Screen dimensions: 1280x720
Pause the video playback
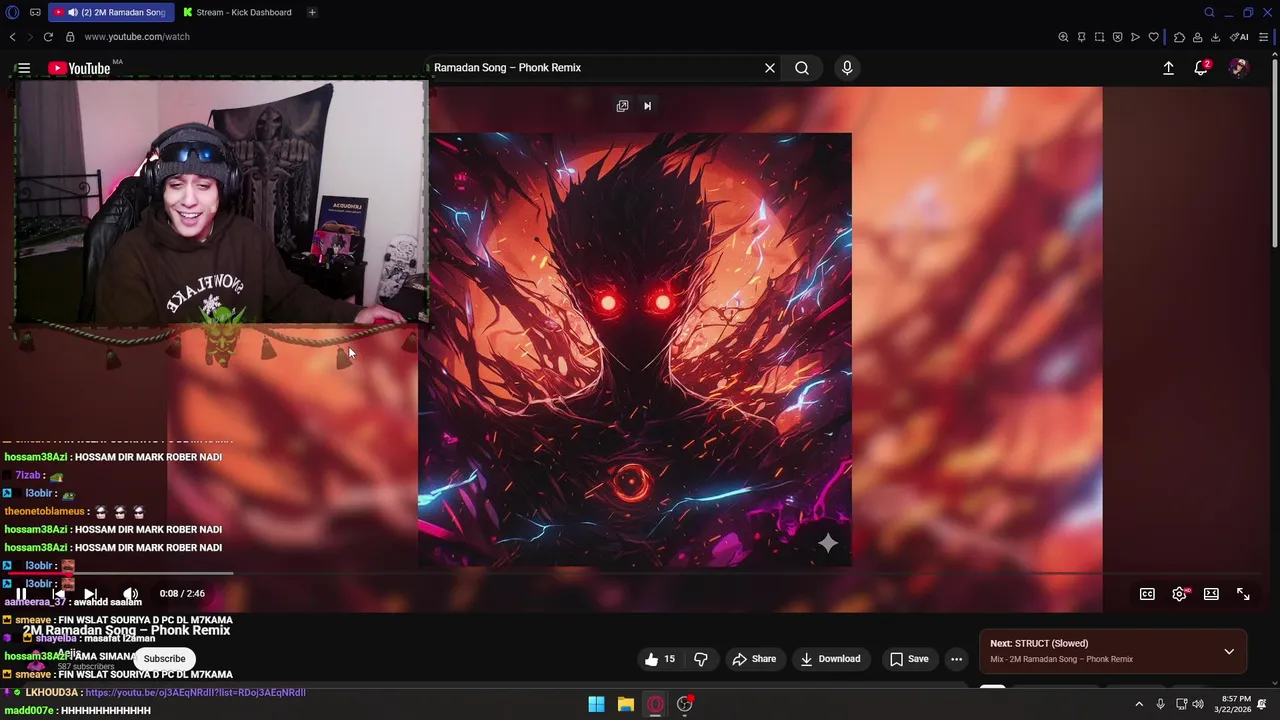pyautogui.click(x=21, y=594)
